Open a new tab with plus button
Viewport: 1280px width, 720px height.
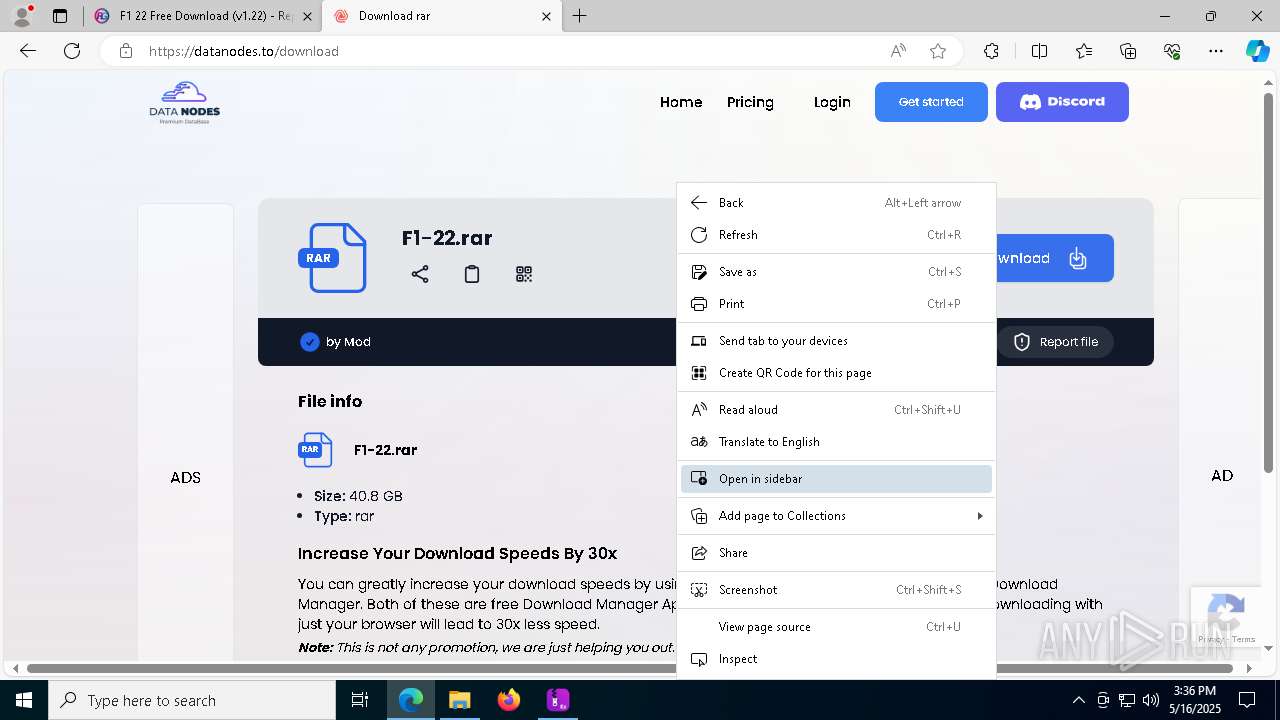[x=580, y=16]
